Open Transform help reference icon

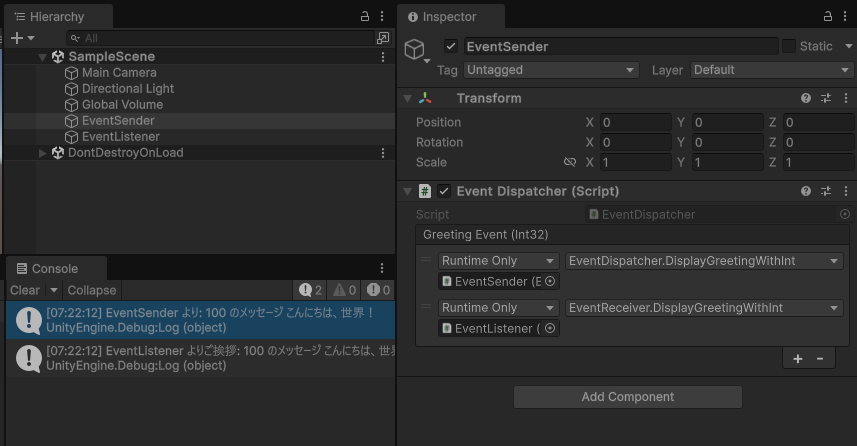coord(806,98)
